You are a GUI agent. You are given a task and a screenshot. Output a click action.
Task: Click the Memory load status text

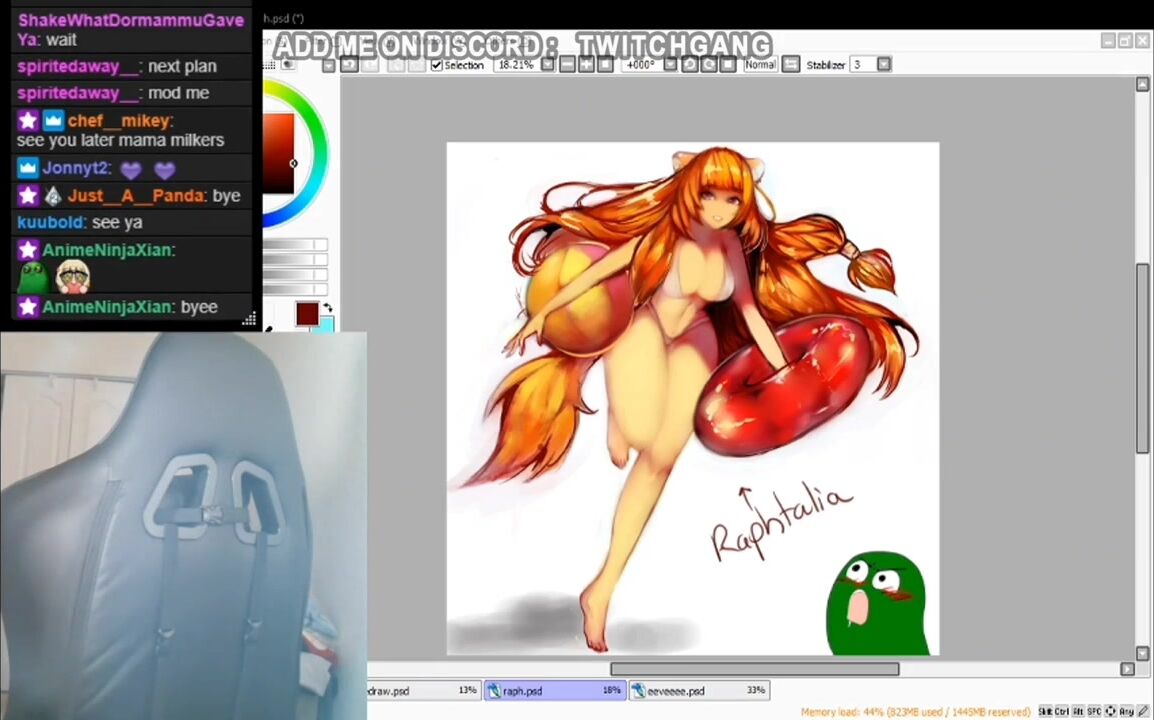915,711
